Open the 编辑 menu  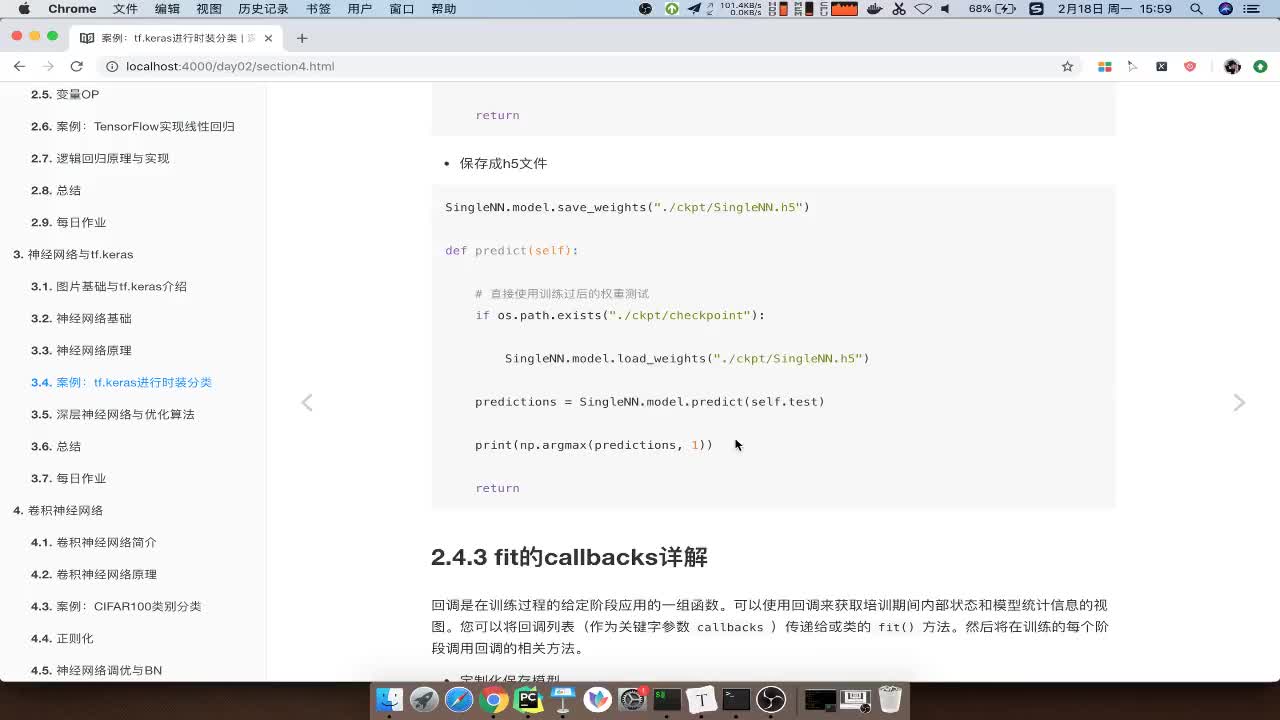(x=167, y=9)
